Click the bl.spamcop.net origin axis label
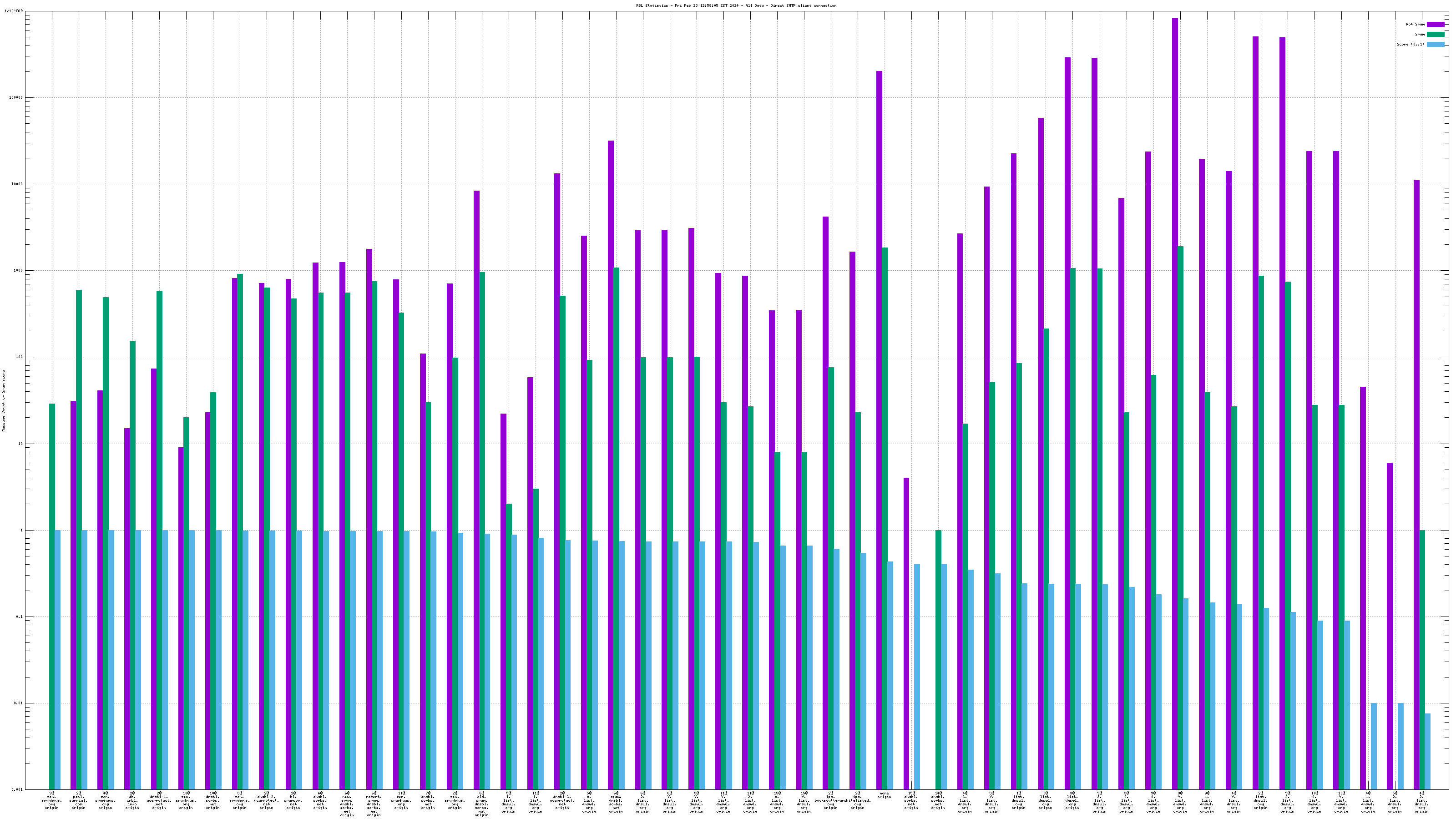Screen dimensions: 1456x819 (x=293, y=801)
